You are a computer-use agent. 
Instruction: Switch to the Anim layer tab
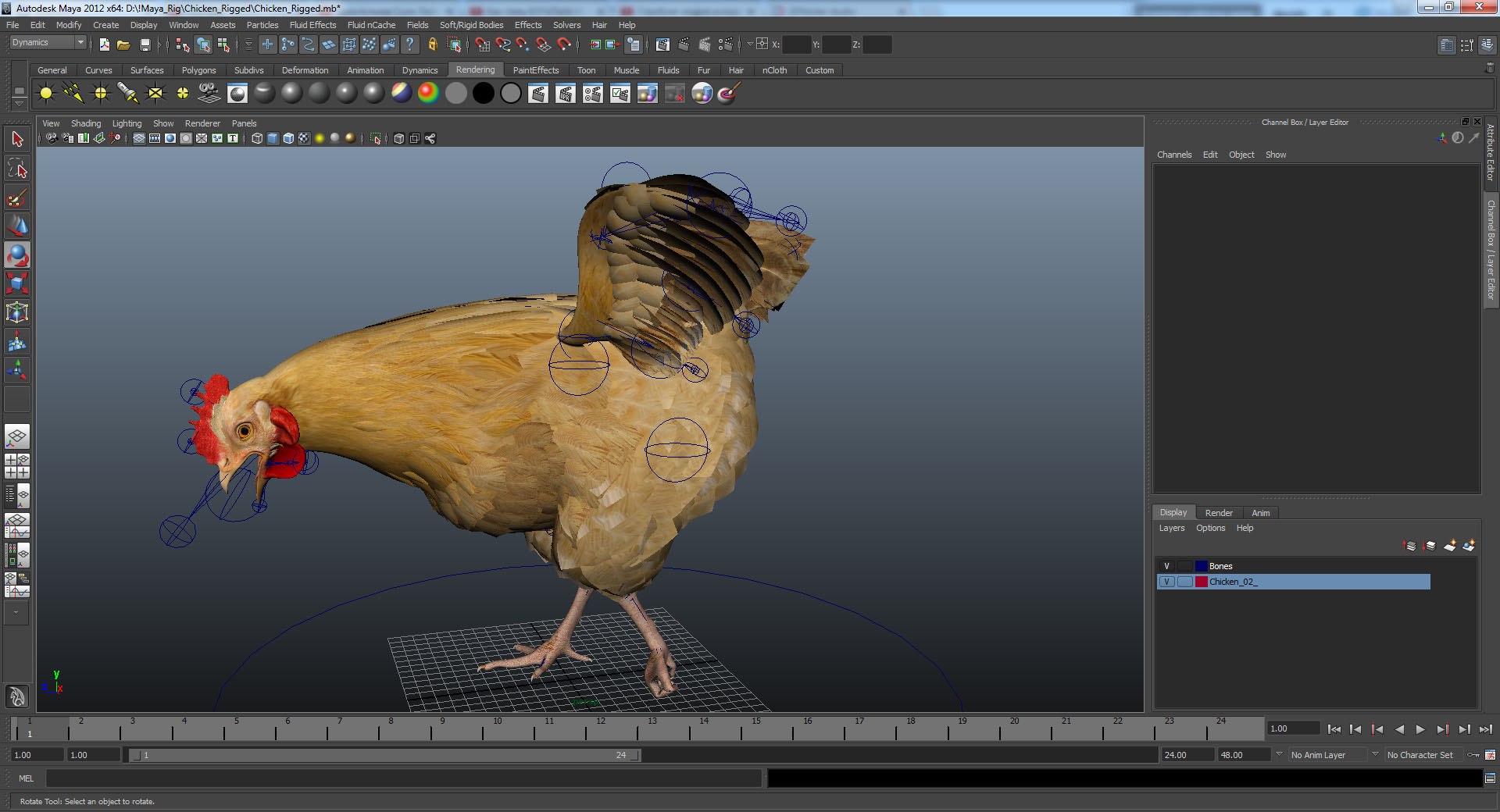tap(1260, 513)
